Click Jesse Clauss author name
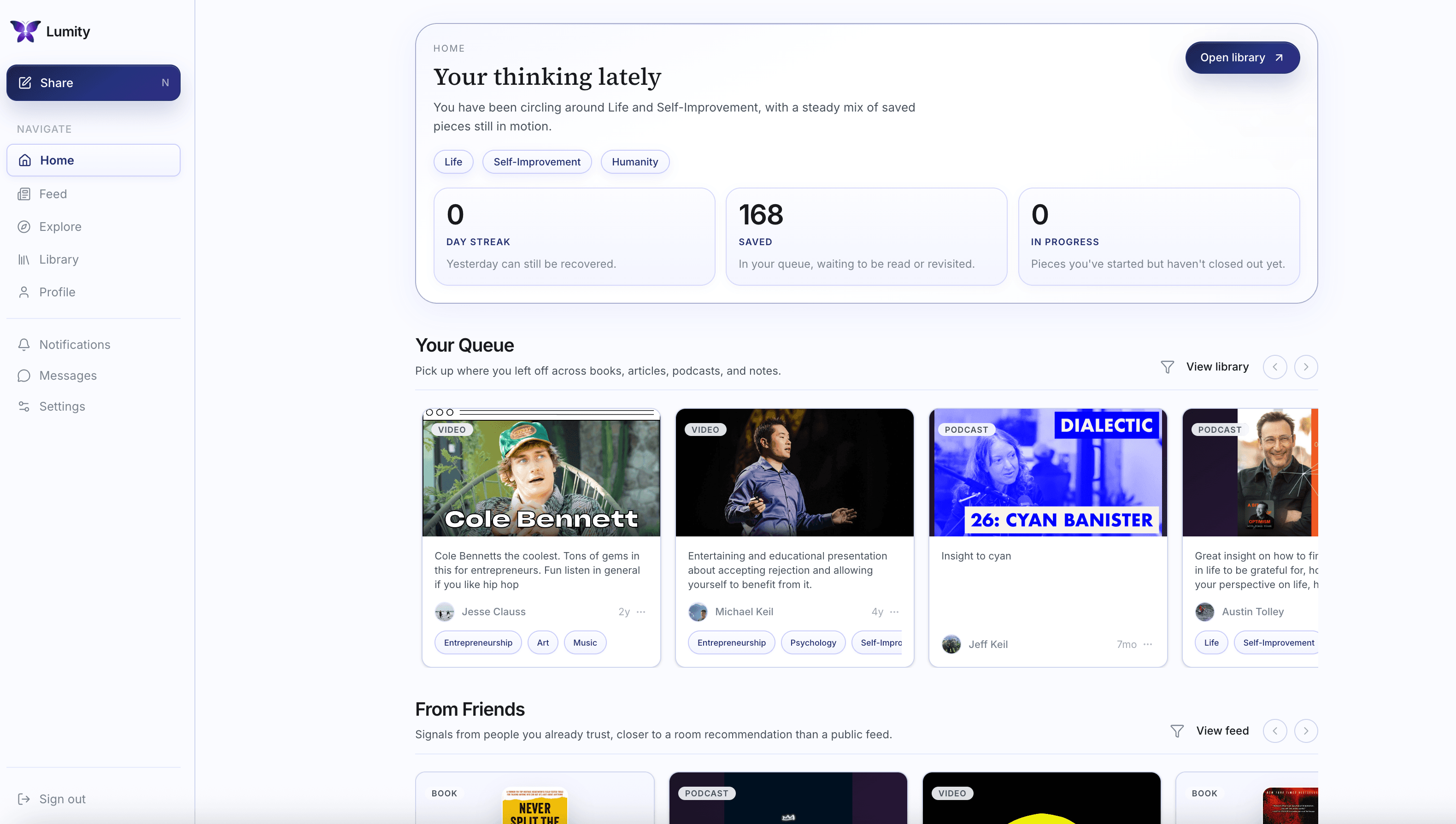The height and width of the screenshot is (824, 1456). tap(493, 612)
